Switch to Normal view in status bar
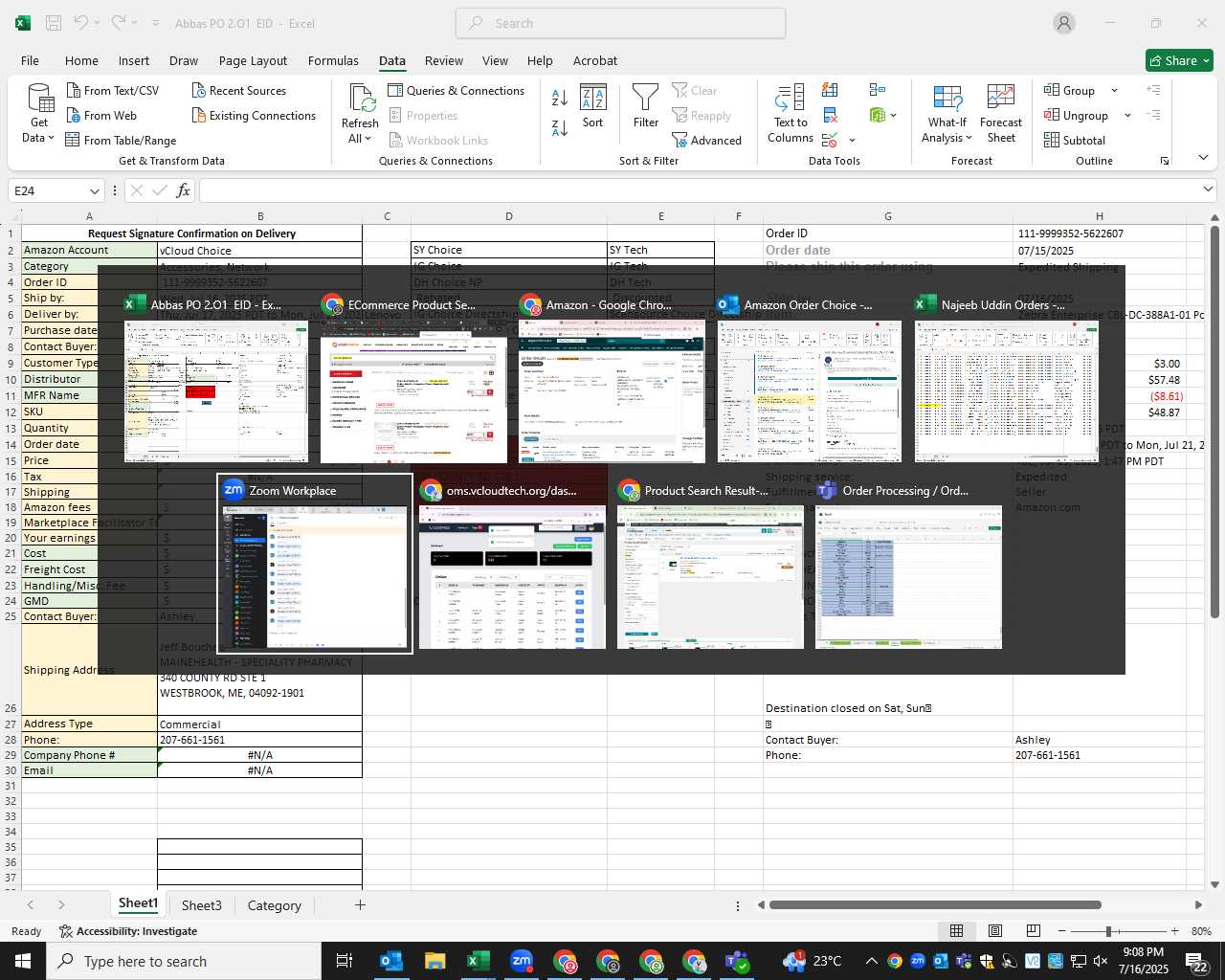The height and width of the screenshot is (980, 1225). click(x=956, y=931)
